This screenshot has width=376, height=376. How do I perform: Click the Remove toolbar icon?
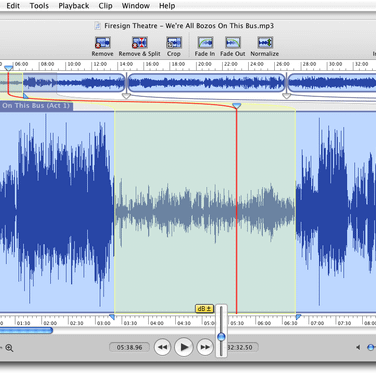pyautogui.click(x=102, y=43)
